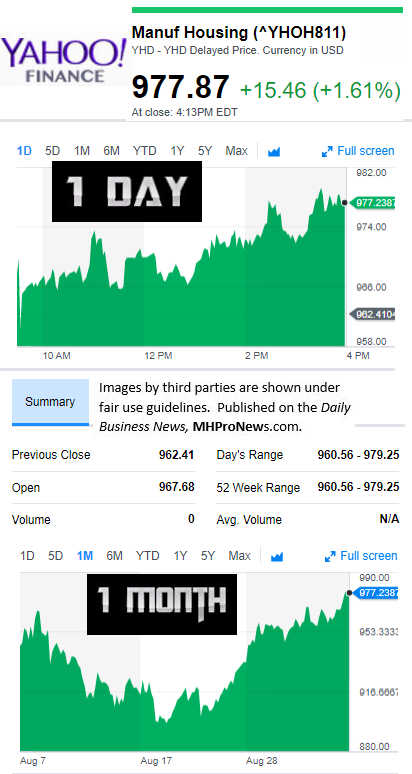Select Max range on the top chart
This screenshot has width=412, height=774.
pyautogui.click(x=236, y=151)
